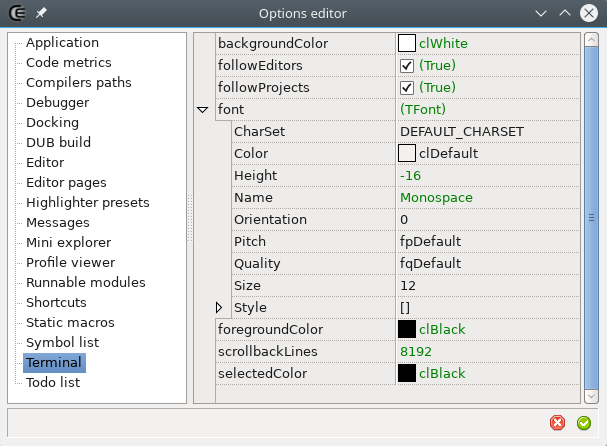Click the selectedColor black swatch
The height and width of the screenshot is (446, 607).
coord(407,373)
